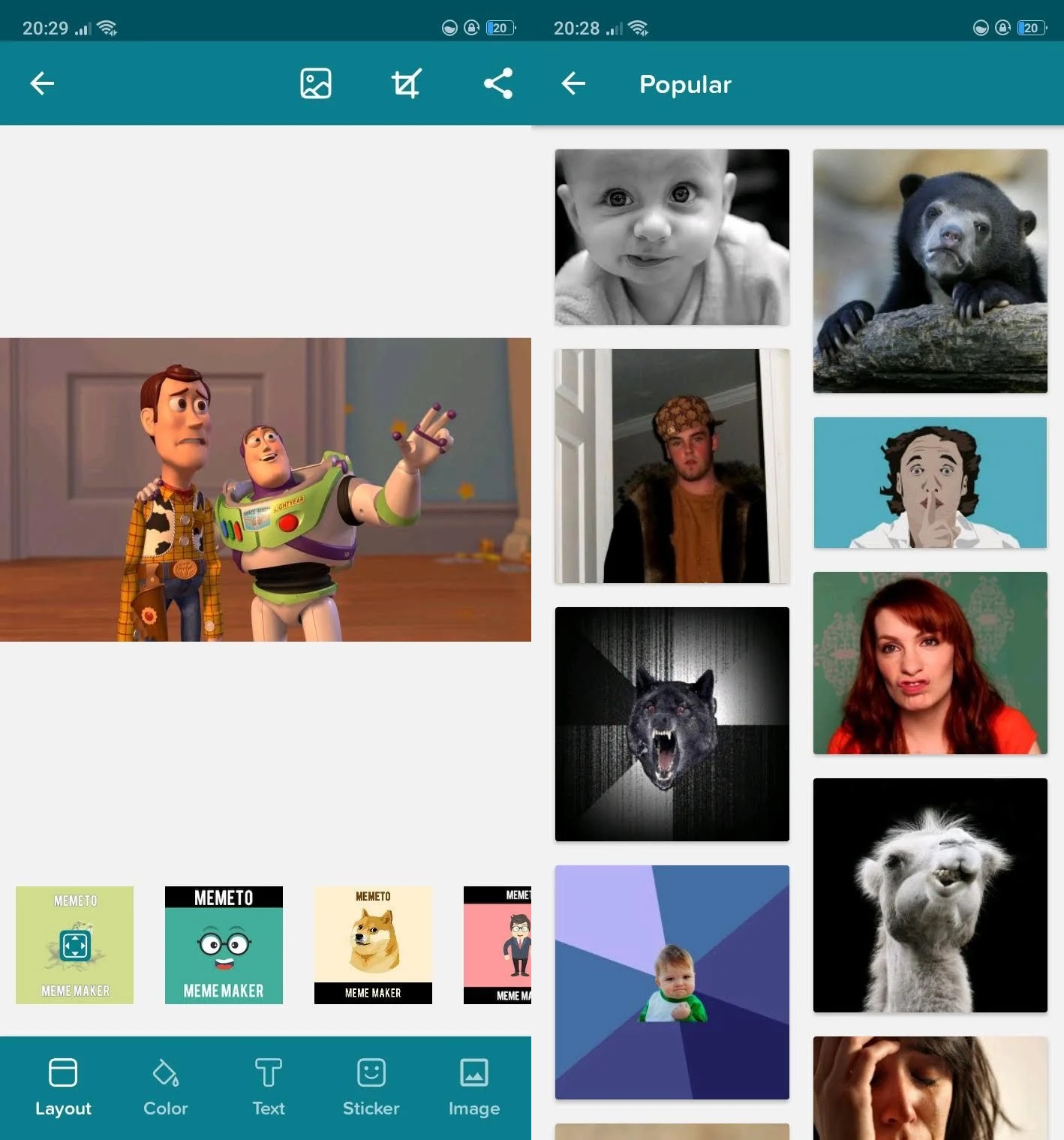Image resolution: width=1064 pixels, height=1140 pixels.
Task: Select the Toy Story meme canvas image
Action: click(x=266, y=489)
